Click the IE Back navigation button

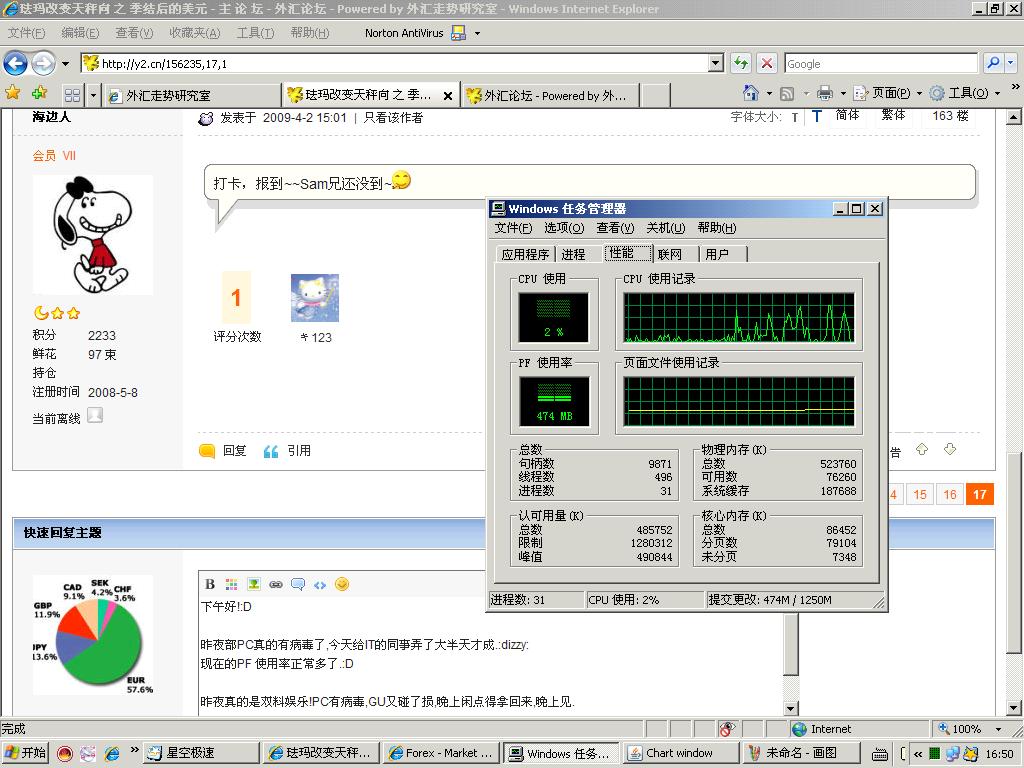pyautogui.click(x=15, y=64)
